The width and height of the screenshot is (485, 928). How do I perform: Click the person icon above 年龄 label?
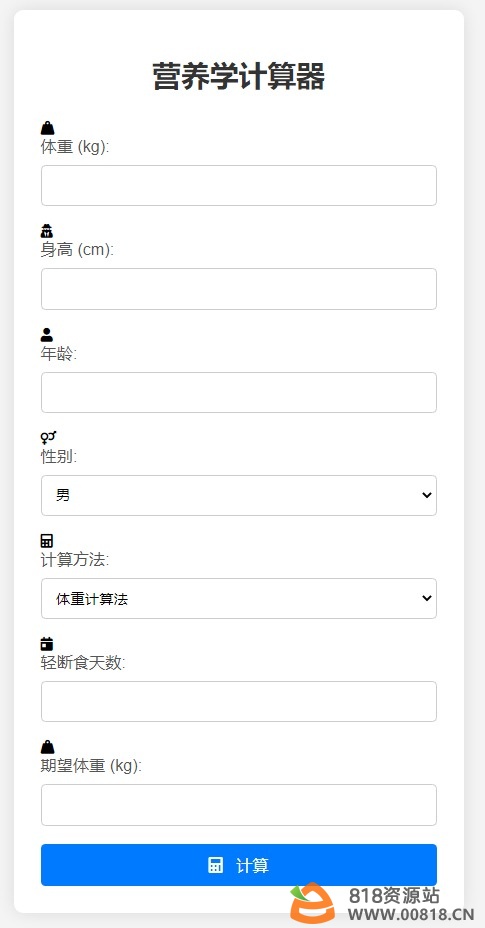[47, 334]
